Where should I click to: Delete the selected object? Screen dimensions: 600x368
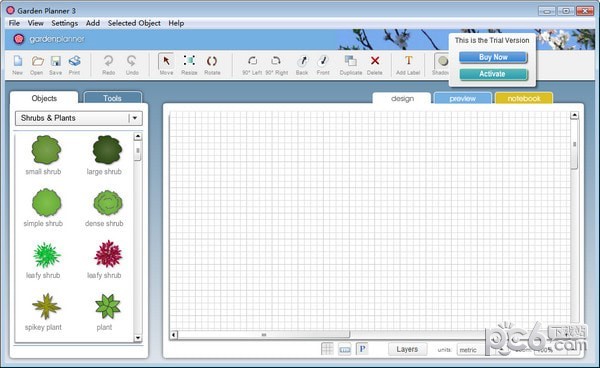pos(375,64)
